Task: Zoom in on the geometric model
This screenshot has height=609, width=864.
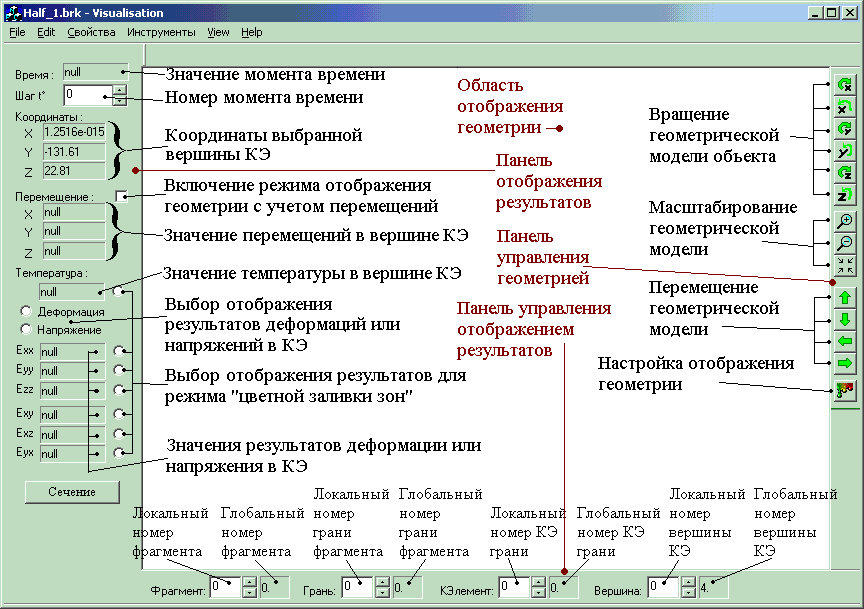Action: [844, 222]
